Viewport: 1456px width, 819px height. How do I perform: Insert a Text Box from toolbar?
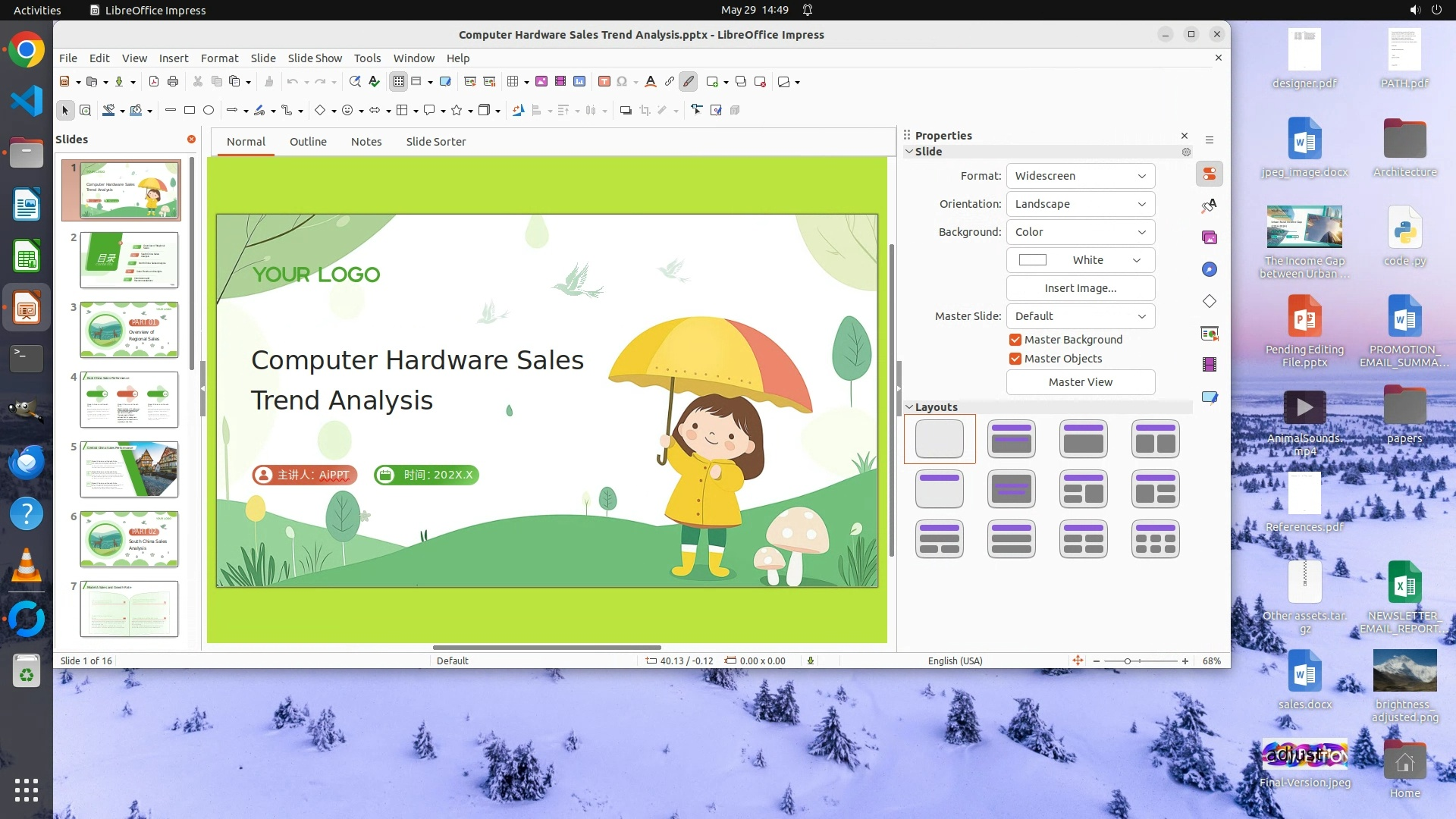604,82
